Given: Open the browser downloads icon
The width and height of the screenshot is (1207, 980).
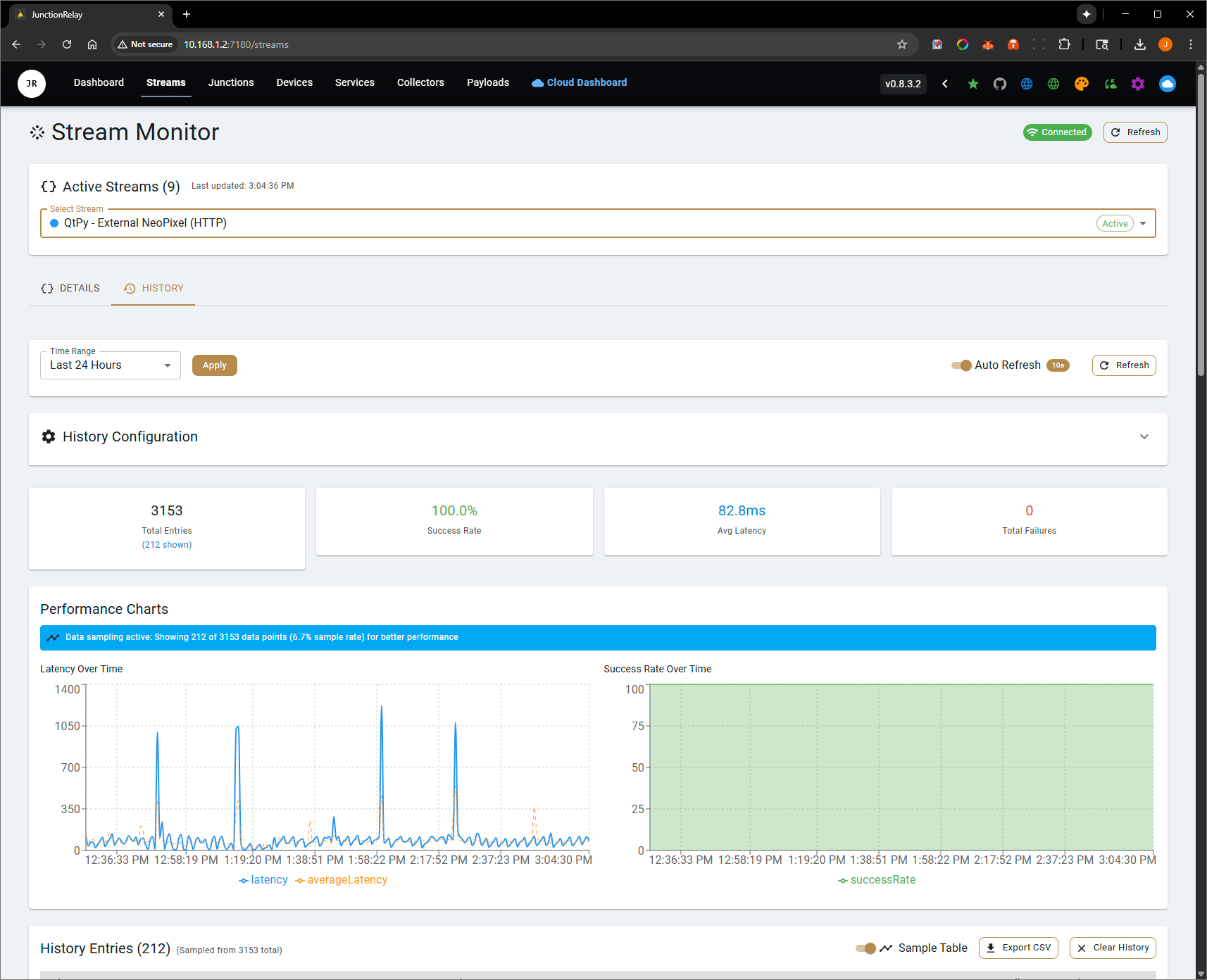Looking at the screenshot, I should 1140,44.
